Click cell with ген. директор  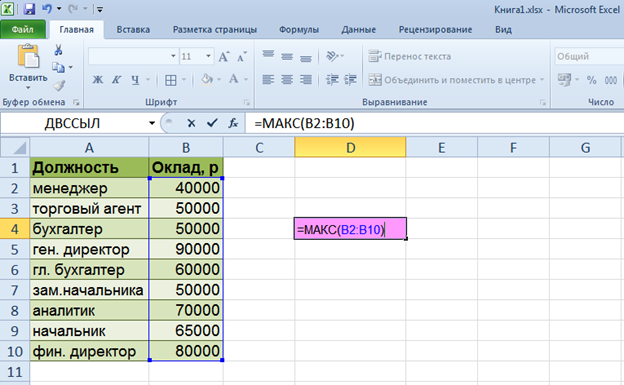[89, 250]
